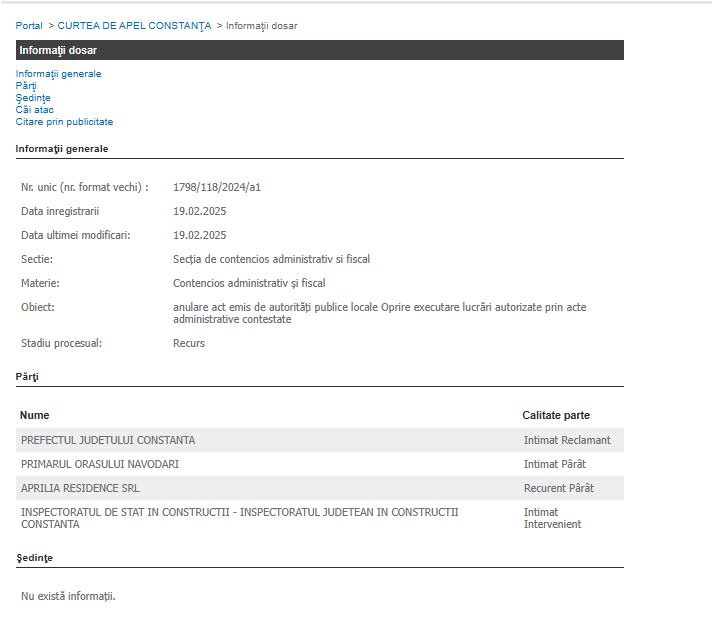
Task: Click the 'Nu există informații.' message
Action: [68, 596]
